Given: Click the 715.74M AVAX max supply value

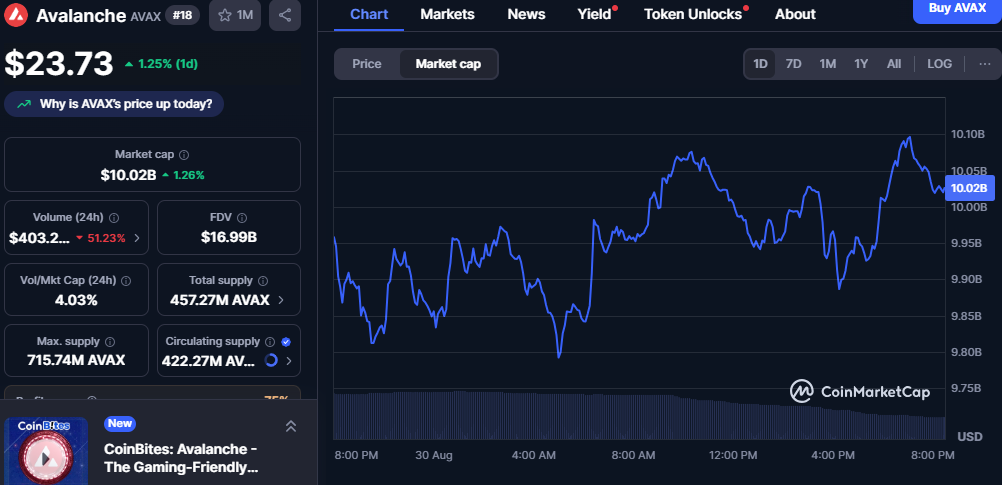Looking at the screenshot, I should tap(76, 360).
